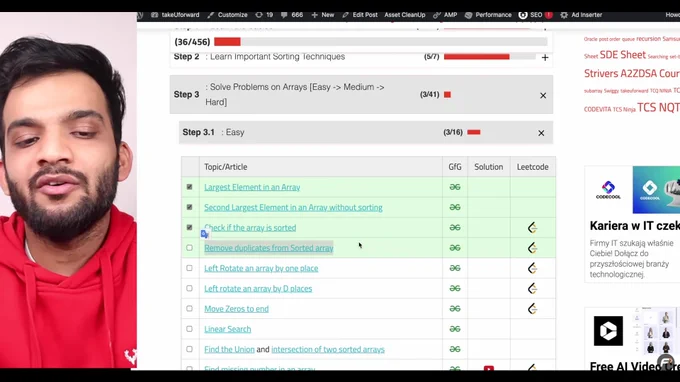The height and width of the screenshot is (382, 680).
Task: Click the Ad Inserter gear icon
Action: 564,15
